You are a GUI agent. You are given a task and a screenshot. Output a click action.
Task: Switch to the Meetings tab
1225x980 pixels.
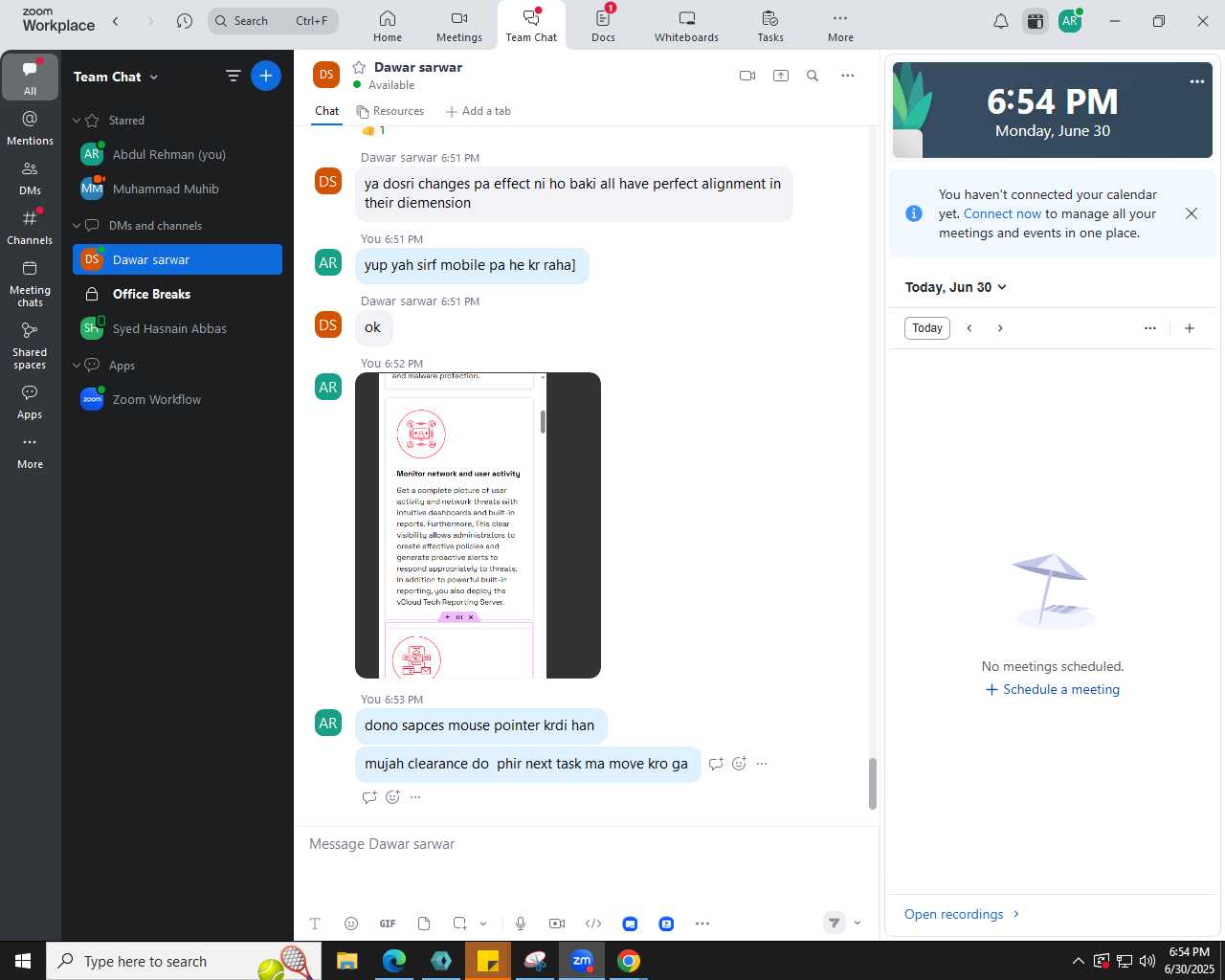coord(459,26)
